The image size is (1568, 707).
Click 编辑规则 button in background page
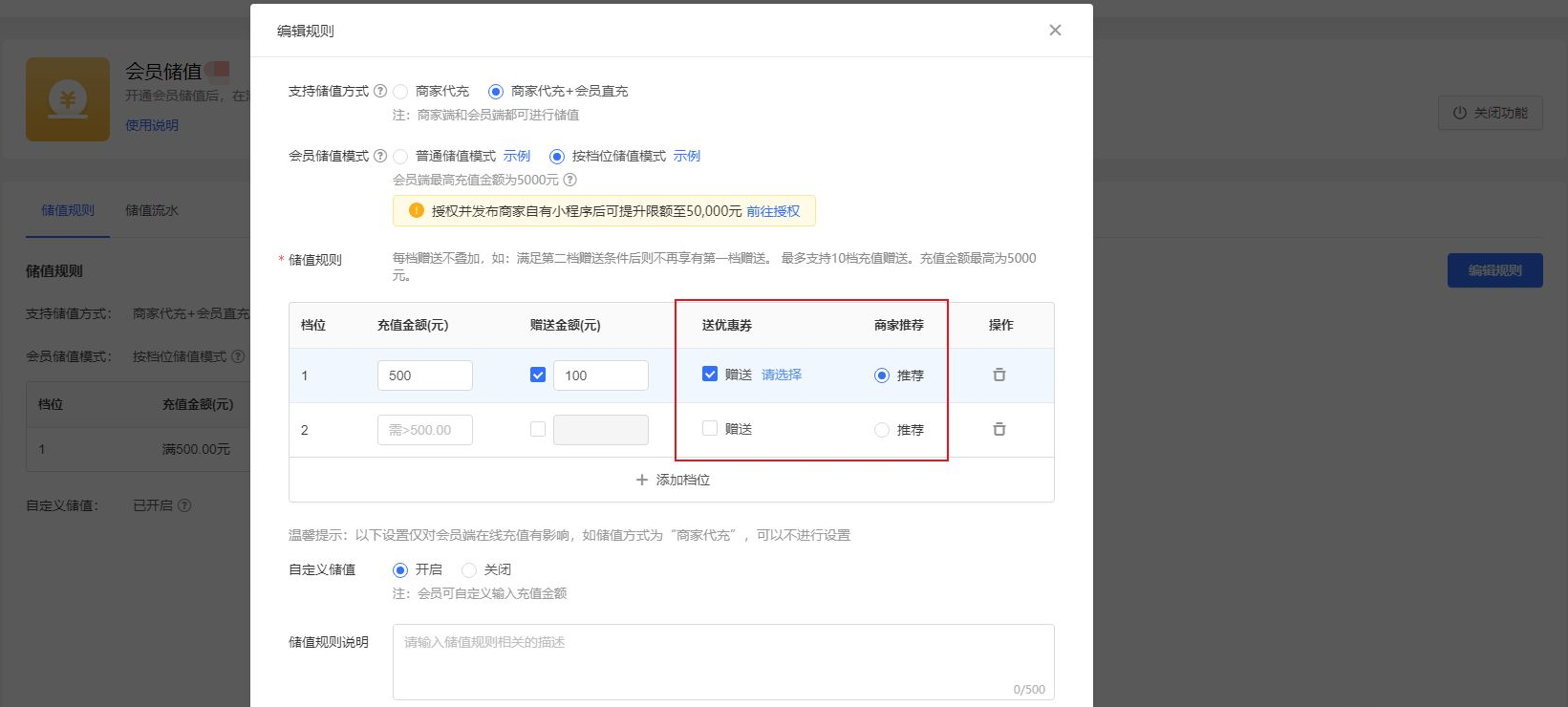coord(1495,270)
